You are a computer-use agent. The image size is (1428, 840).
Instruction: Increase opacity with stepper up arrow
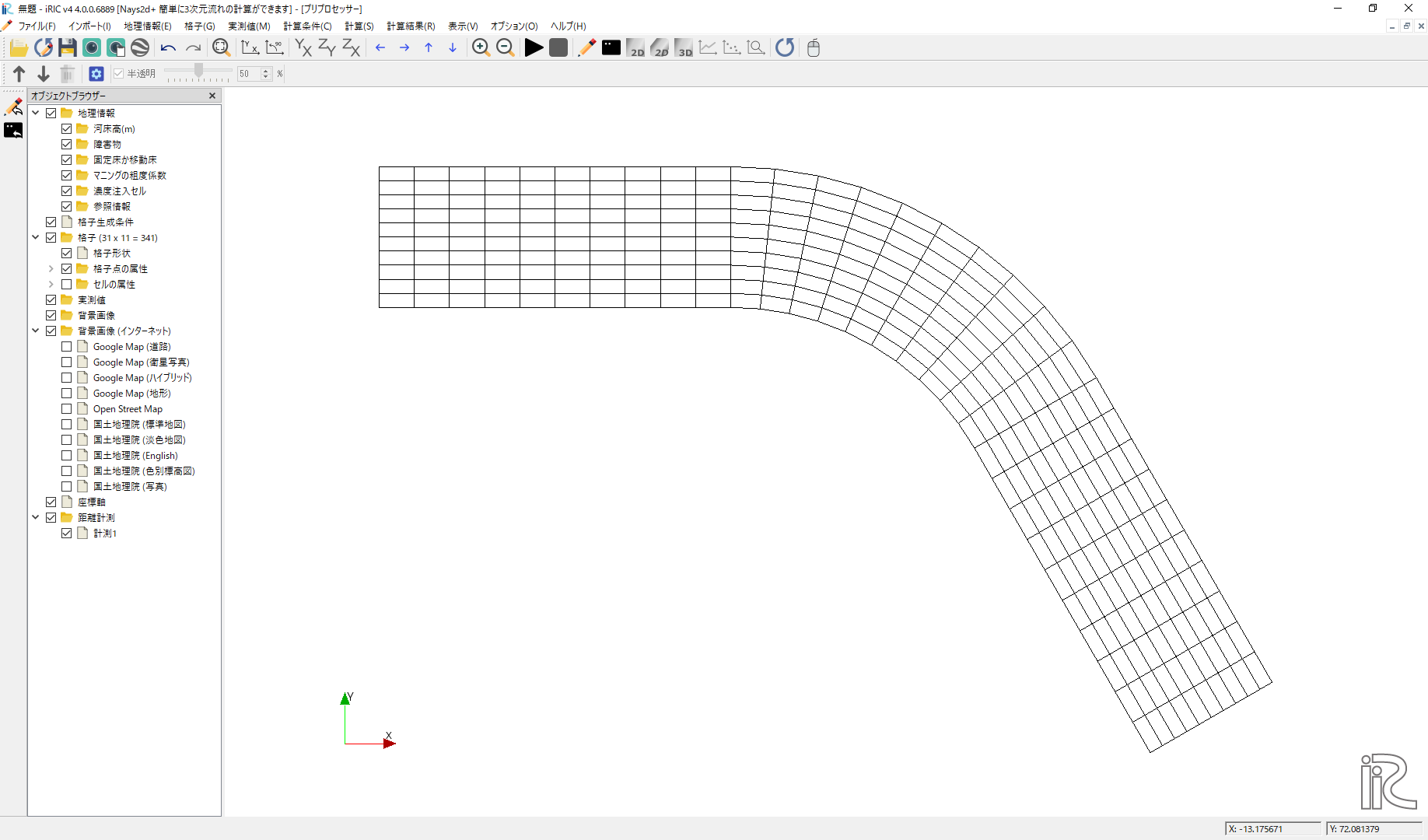point(266,71)
